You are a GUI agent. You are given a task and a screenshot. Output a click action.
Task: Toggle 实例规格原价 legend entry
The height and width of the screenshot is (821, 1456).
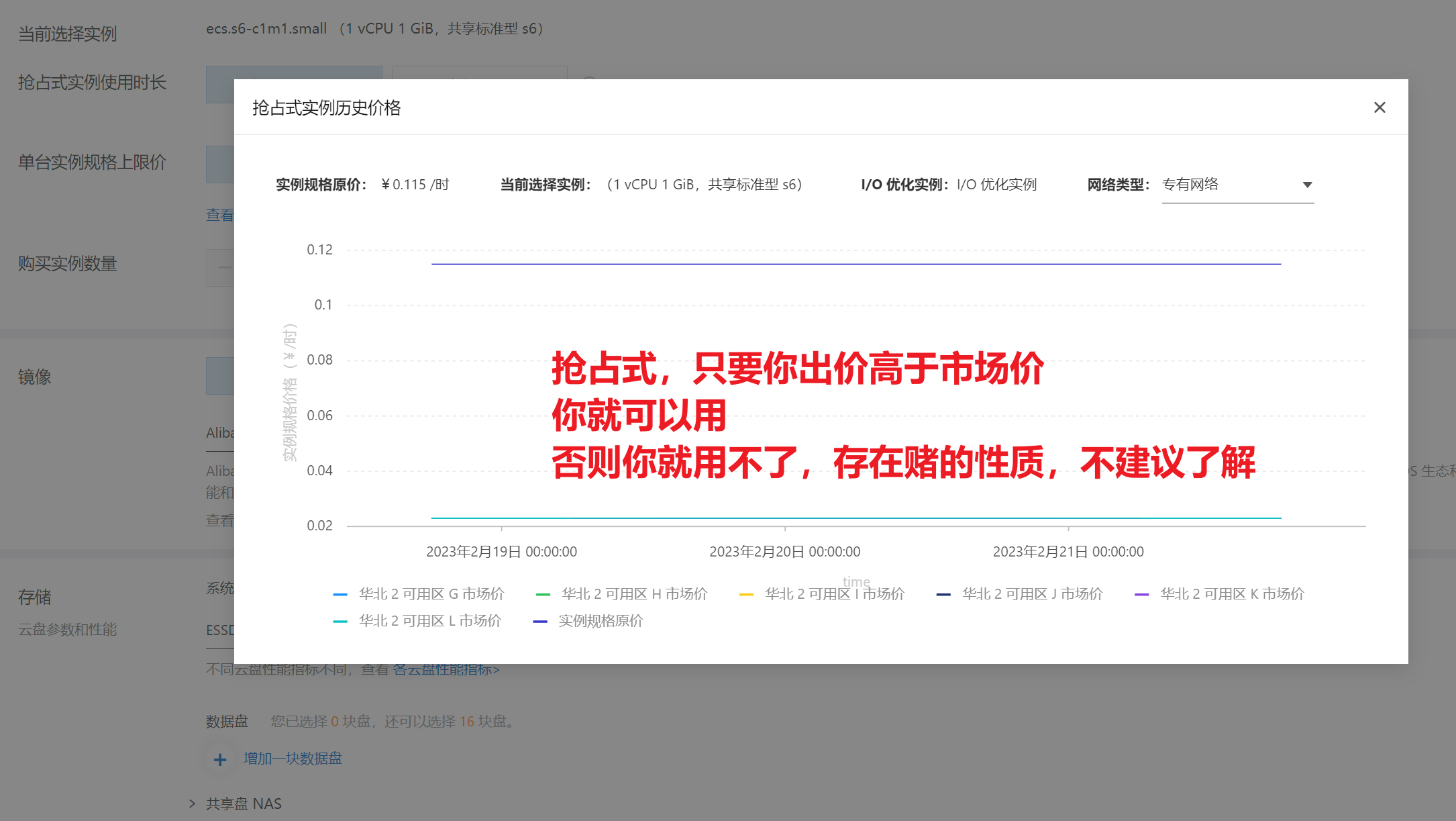coord(601,621)
